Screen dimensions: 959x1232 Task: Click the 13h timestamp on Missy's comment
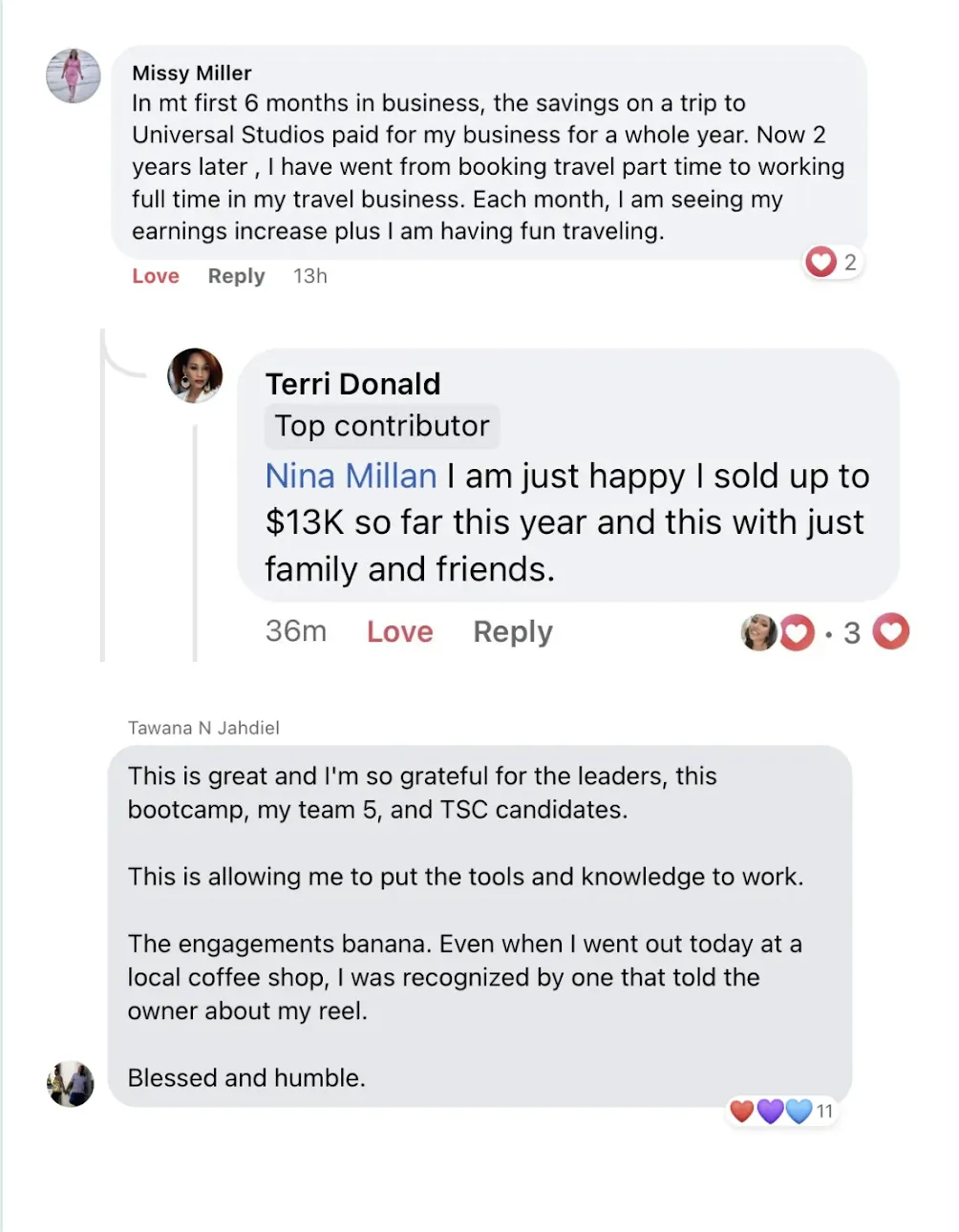click(x=310, y=276)
